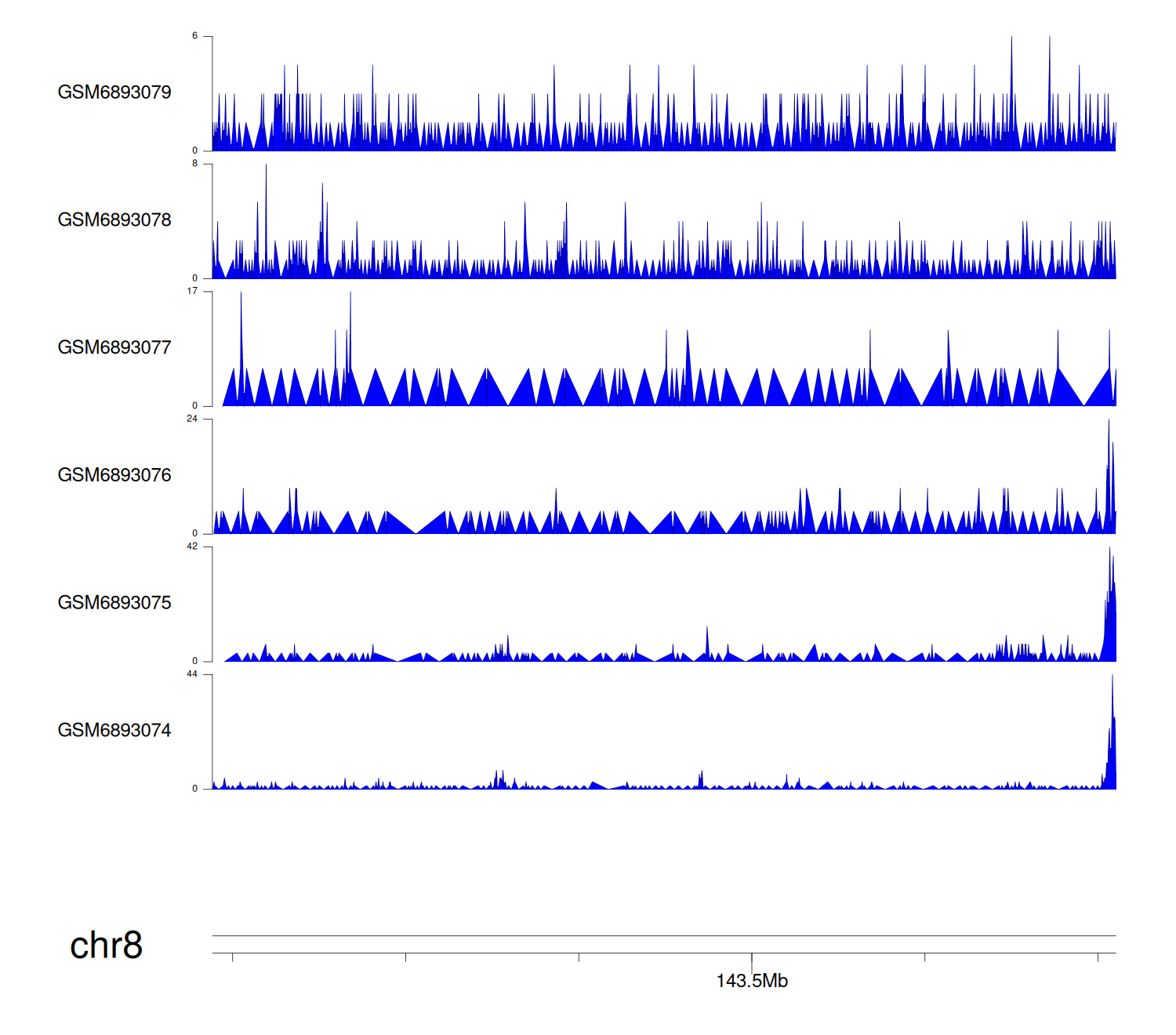Click the 143.5Mb axis position label
Image resolution: width=1176 pixels, height=1035 pixels.
point(752,981)
